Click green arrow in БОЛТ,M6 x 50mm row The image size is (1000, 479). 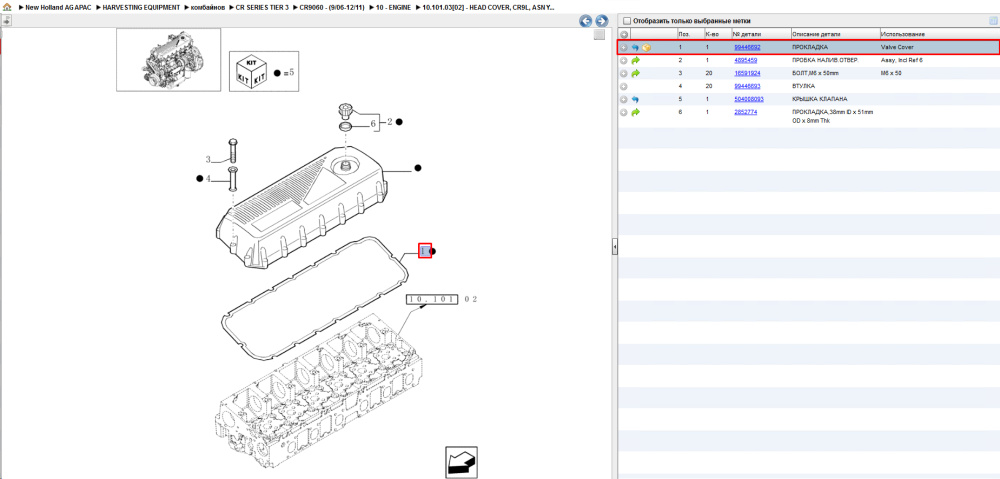tap(635, 73)
